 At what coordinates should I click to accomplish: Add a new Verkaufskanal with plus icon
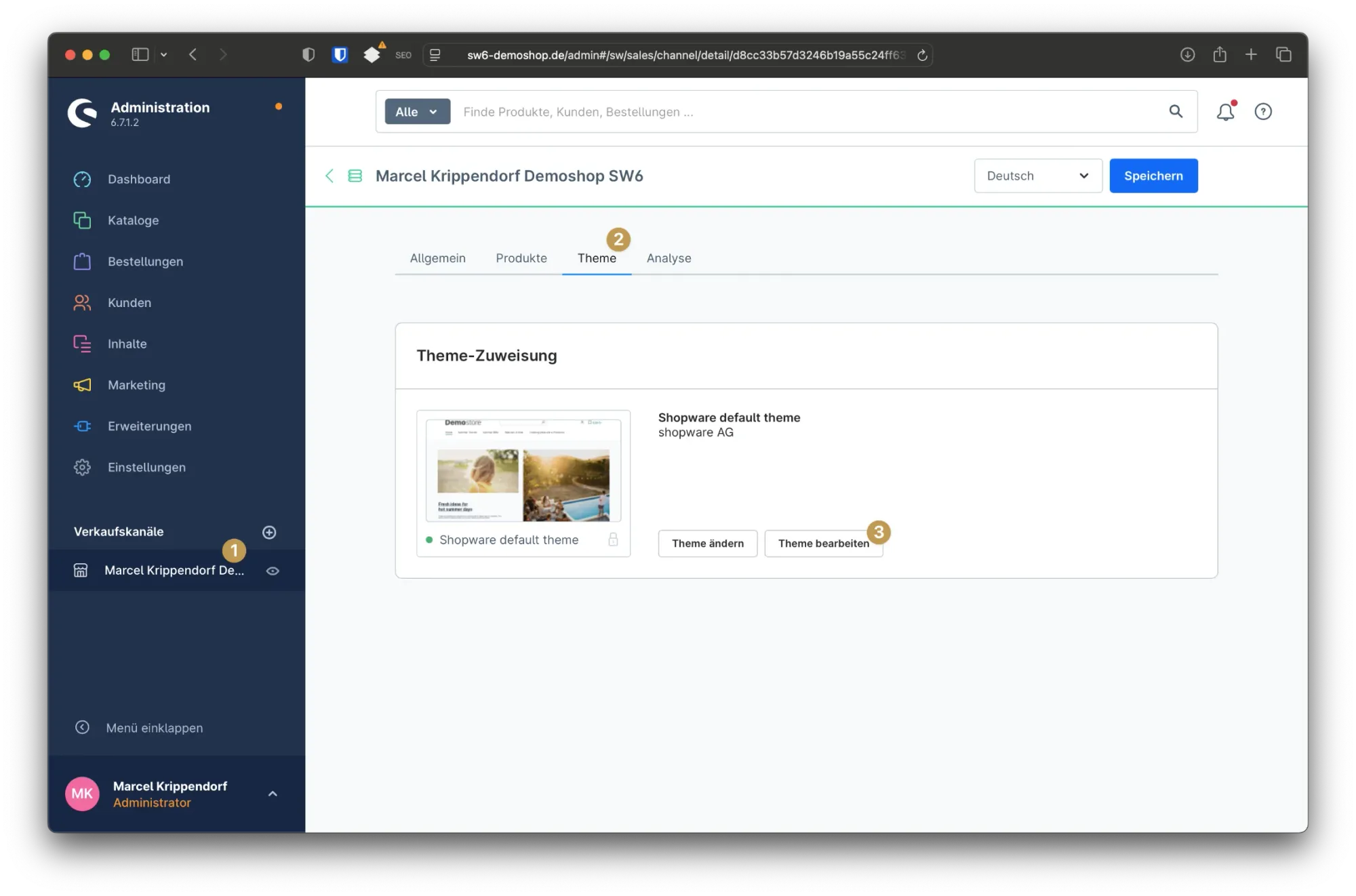tap(269, 532)
